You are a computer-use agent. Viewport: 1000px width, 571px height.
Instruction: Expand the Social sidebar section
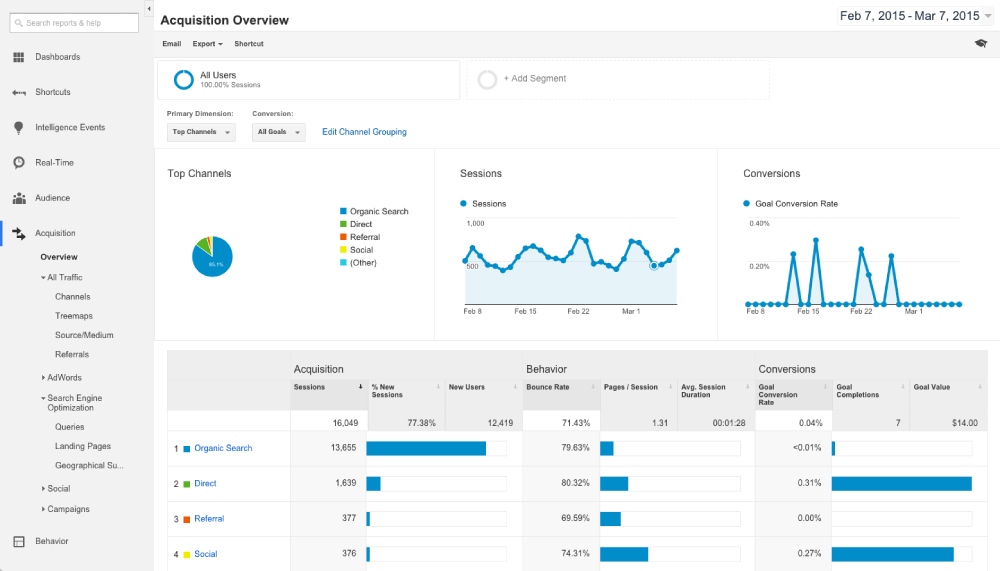[x=43, y=489]
